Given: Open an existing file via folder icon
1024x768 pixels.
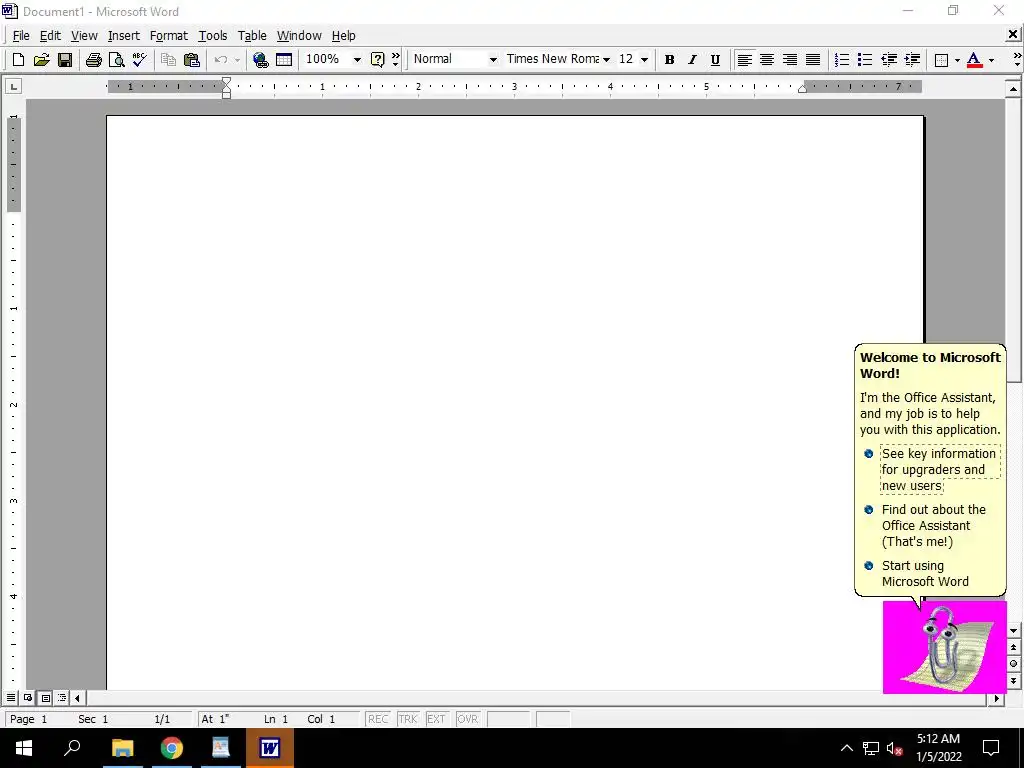Looking at the screenshot, I should (41, 60).
